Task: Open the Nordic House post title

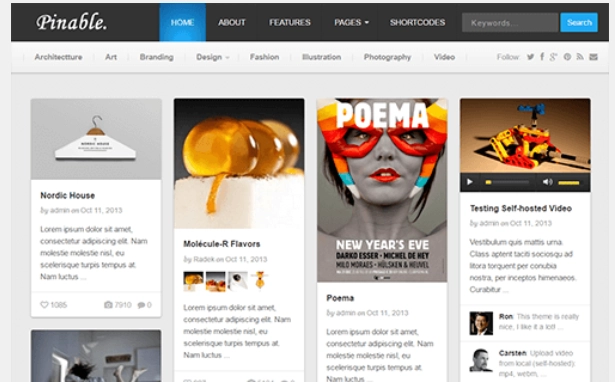Action: pyautogui.click(x=67, y=195)
